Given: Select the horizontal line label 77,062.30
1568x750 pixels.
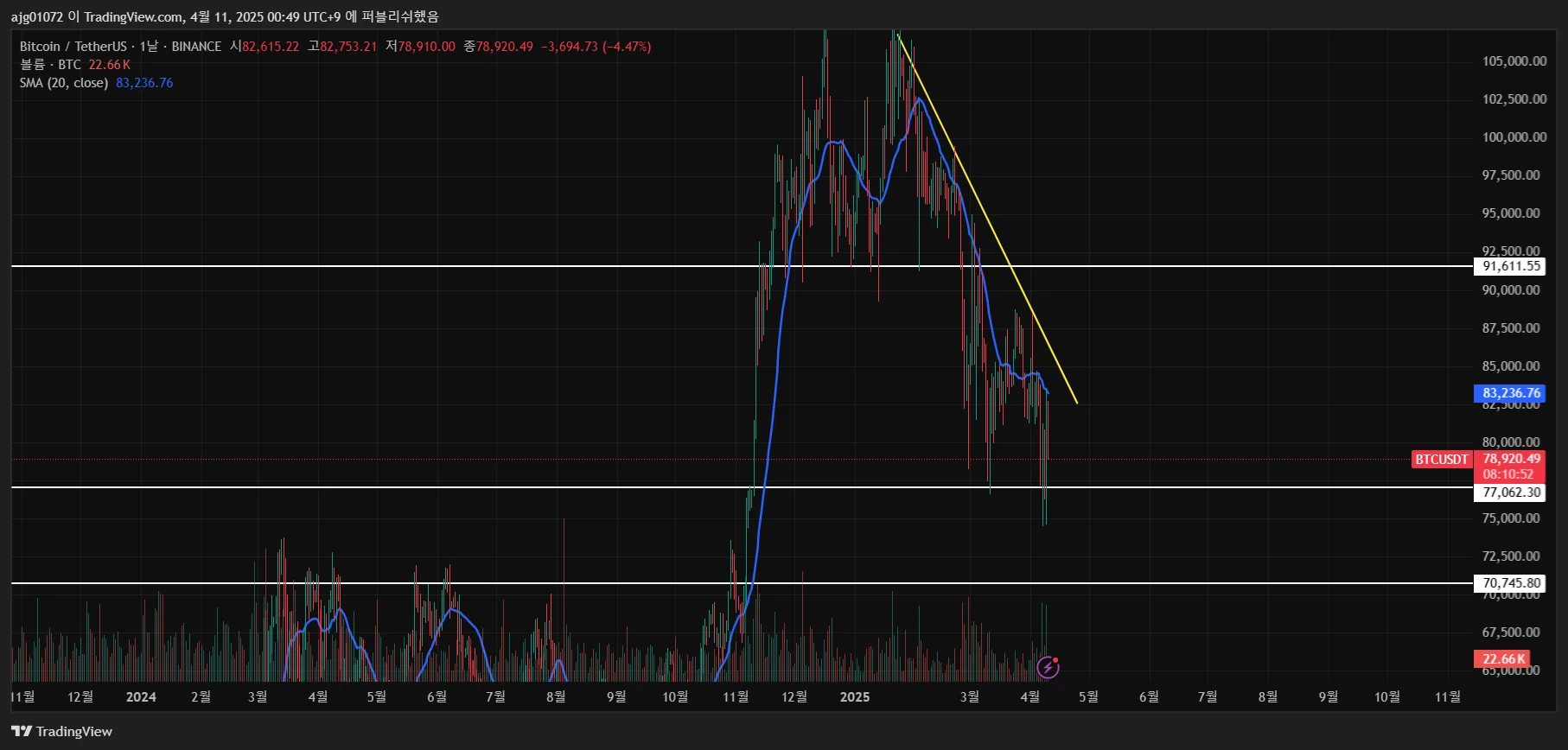Looking at the screenshot, I should click(1510, 493).
